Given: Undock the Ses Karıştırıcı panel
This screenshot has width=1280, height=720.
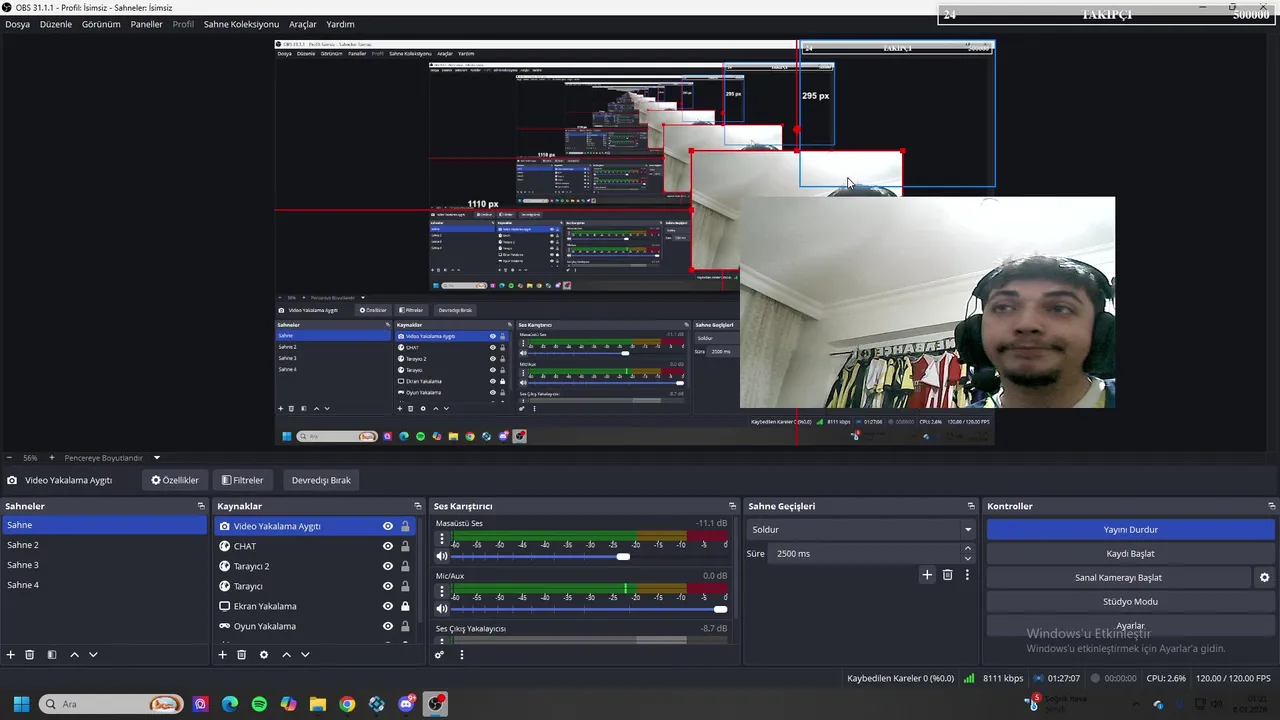Looking at the screenshot, I should coord(732,506).
